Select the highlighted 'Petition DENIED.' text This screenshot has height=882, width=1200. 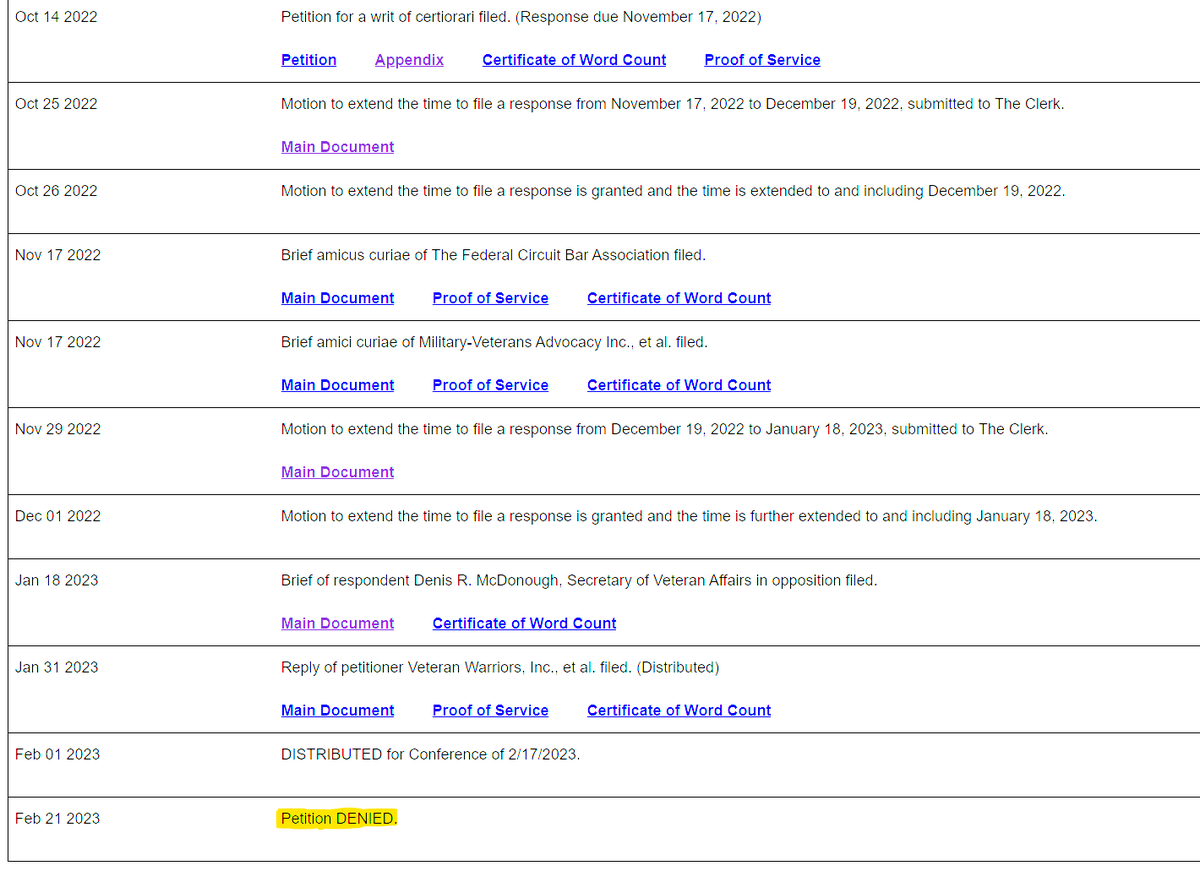338,818
